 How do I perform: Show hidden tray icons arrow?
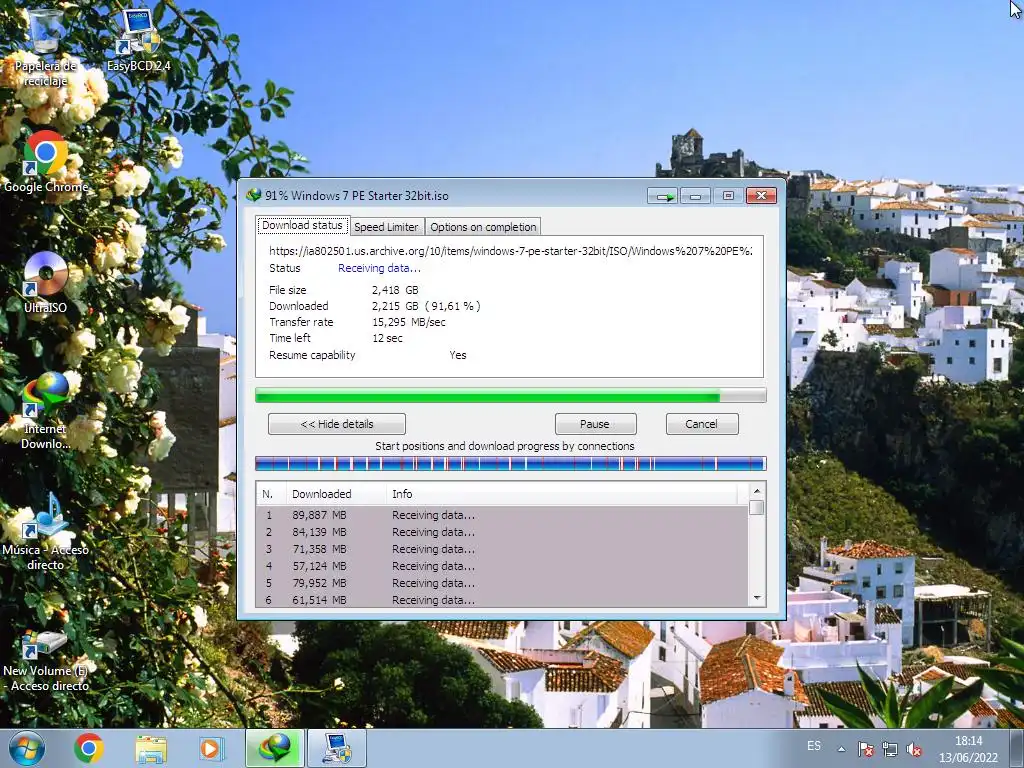pyautogui.click(x=842, y=750)
